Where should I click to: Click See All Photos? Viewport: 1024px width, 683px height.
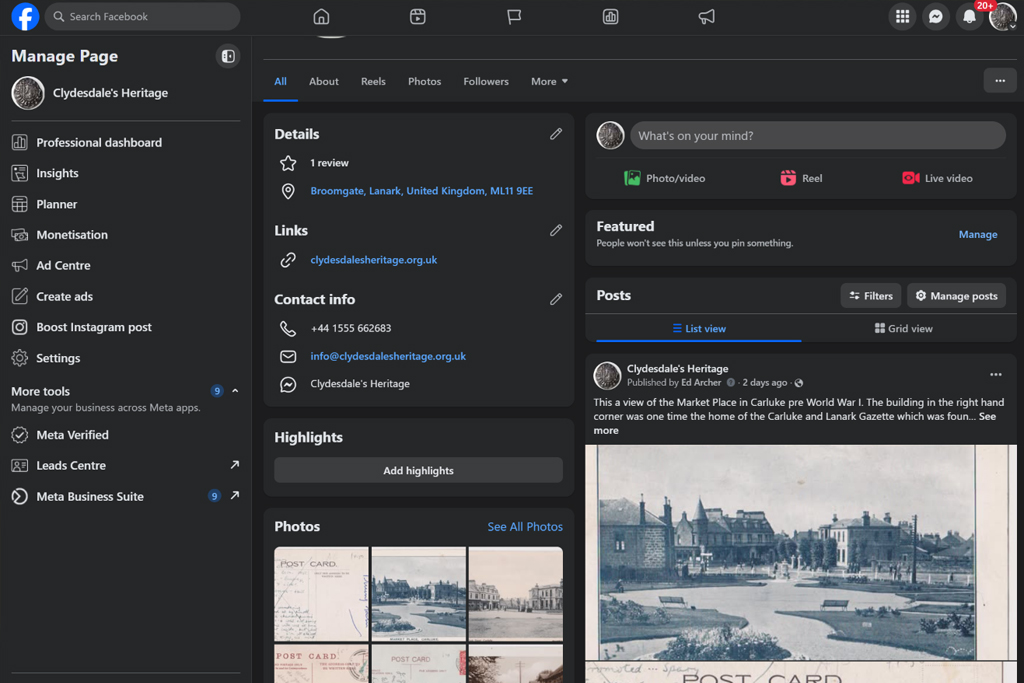coord(524,526)
